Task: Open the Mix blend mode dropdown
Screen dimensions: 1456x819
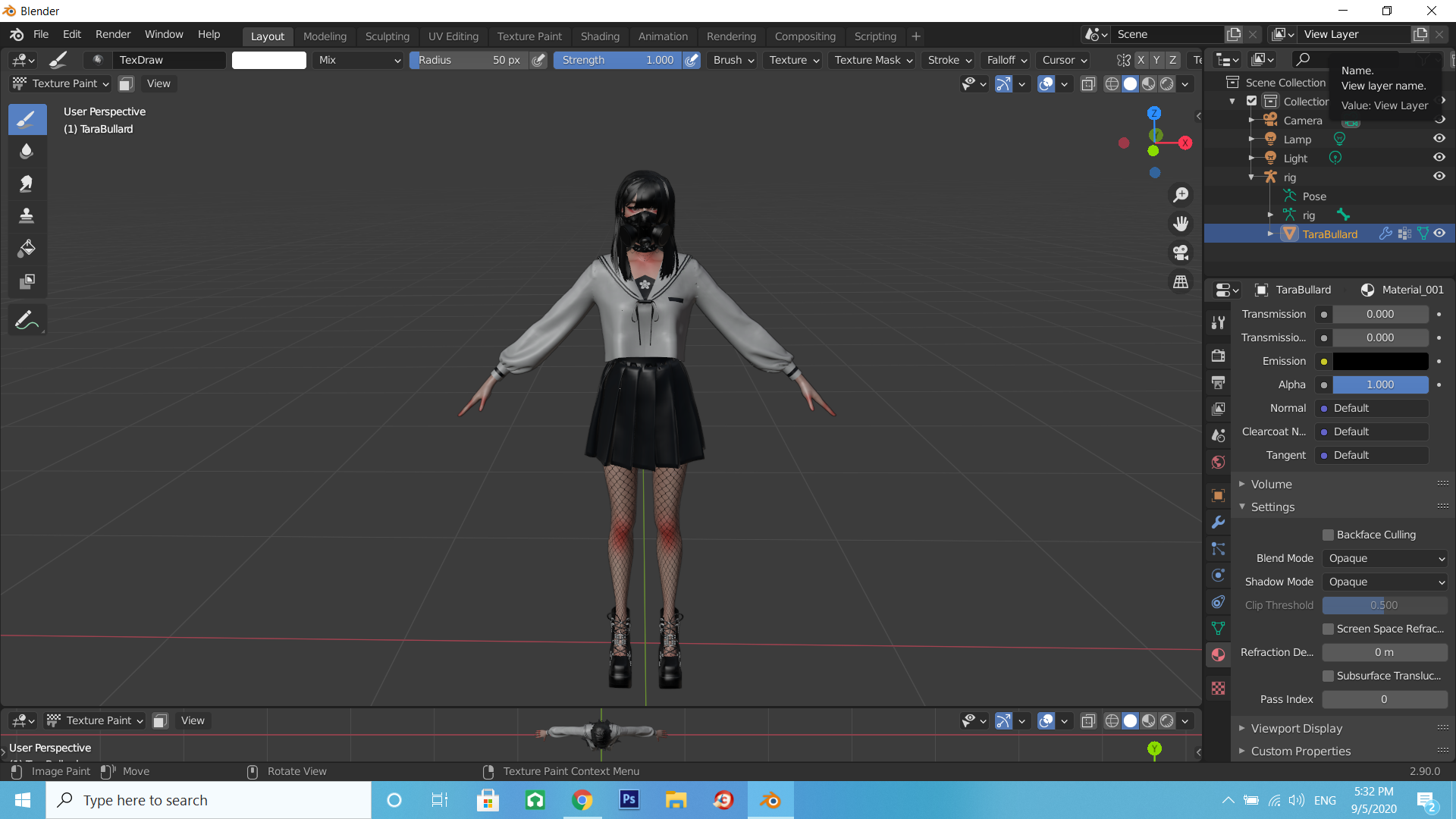Action: pyautogui.click(x=358, y=60)
